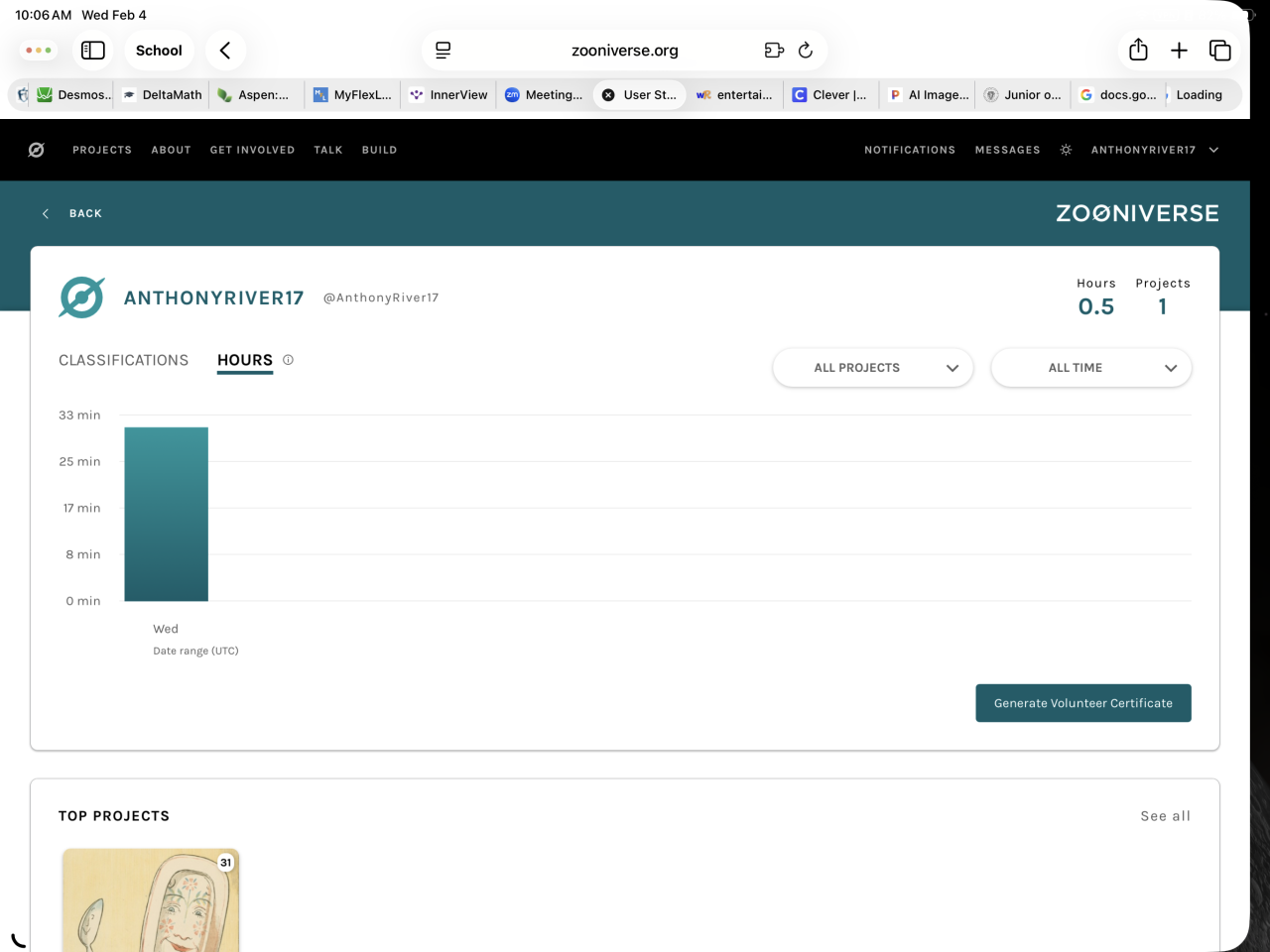The width and height of the screenshot is (1270, 952).
Task: Toggle the Safari sidebar icon
Action: 93,51
